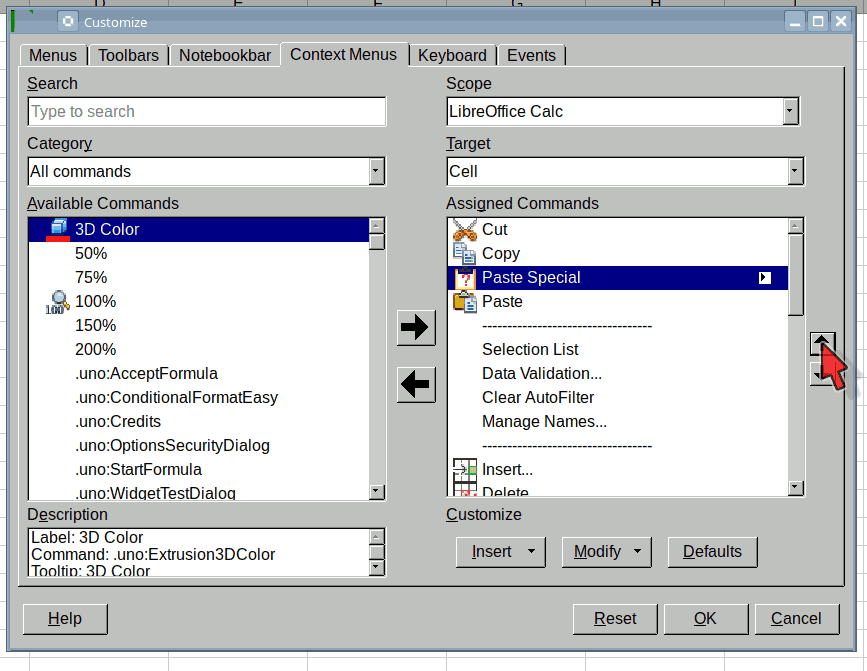Click the right arrow add button

pyautogui.click(x=415, y=327)
